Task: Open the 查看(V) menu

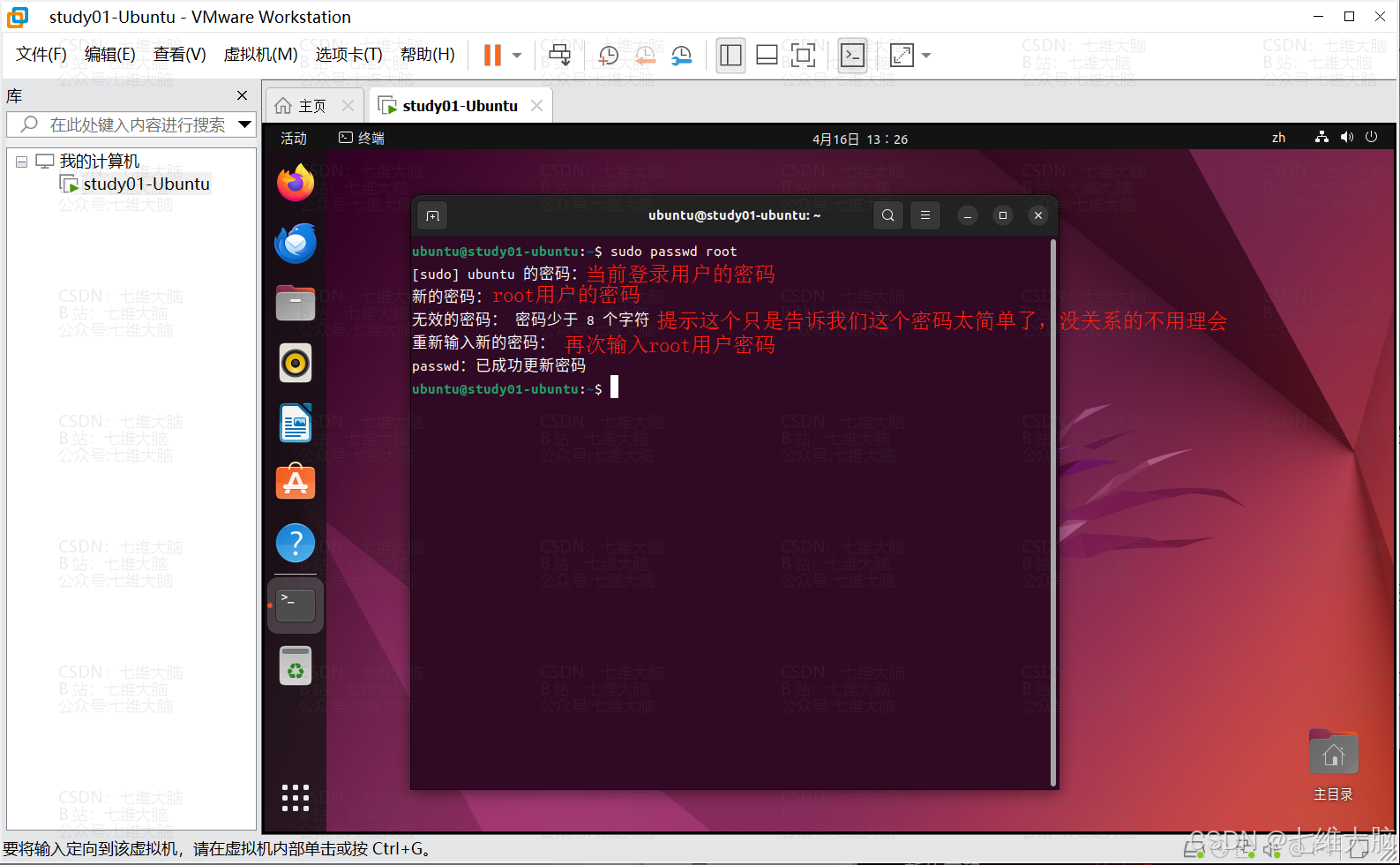Action: coord(180,55)
